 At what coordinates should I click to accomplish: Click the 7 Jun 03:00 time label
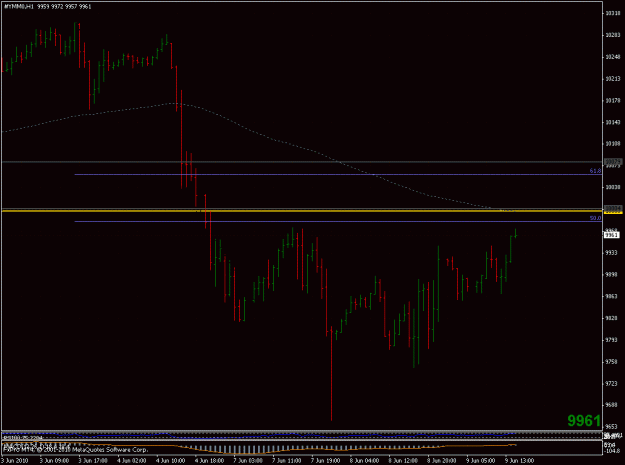click(x=248, y=461)
